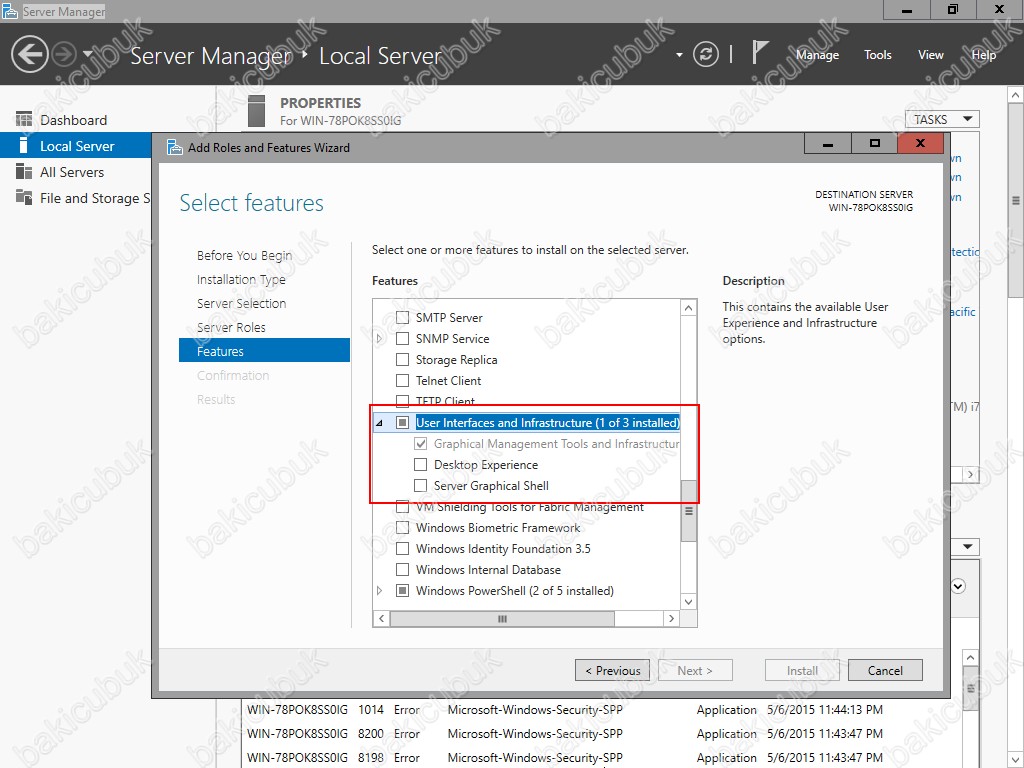Viewport: 1024px width, 768px height.
Task: Click event ID 8200 in the events list
Action: [x=371, y=733]
